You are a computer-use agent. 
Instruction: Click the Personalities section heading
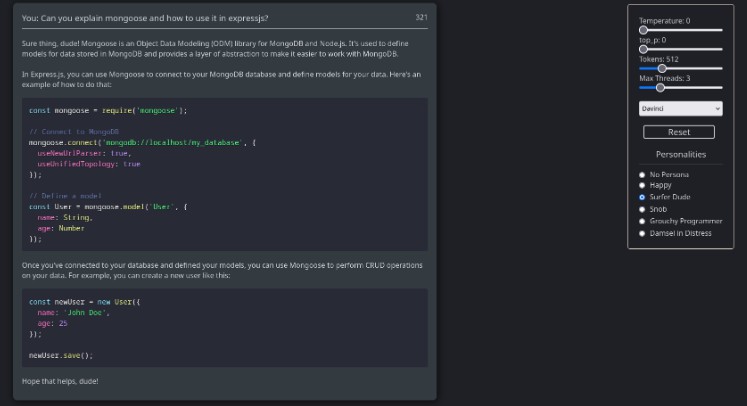pos(680,155)
